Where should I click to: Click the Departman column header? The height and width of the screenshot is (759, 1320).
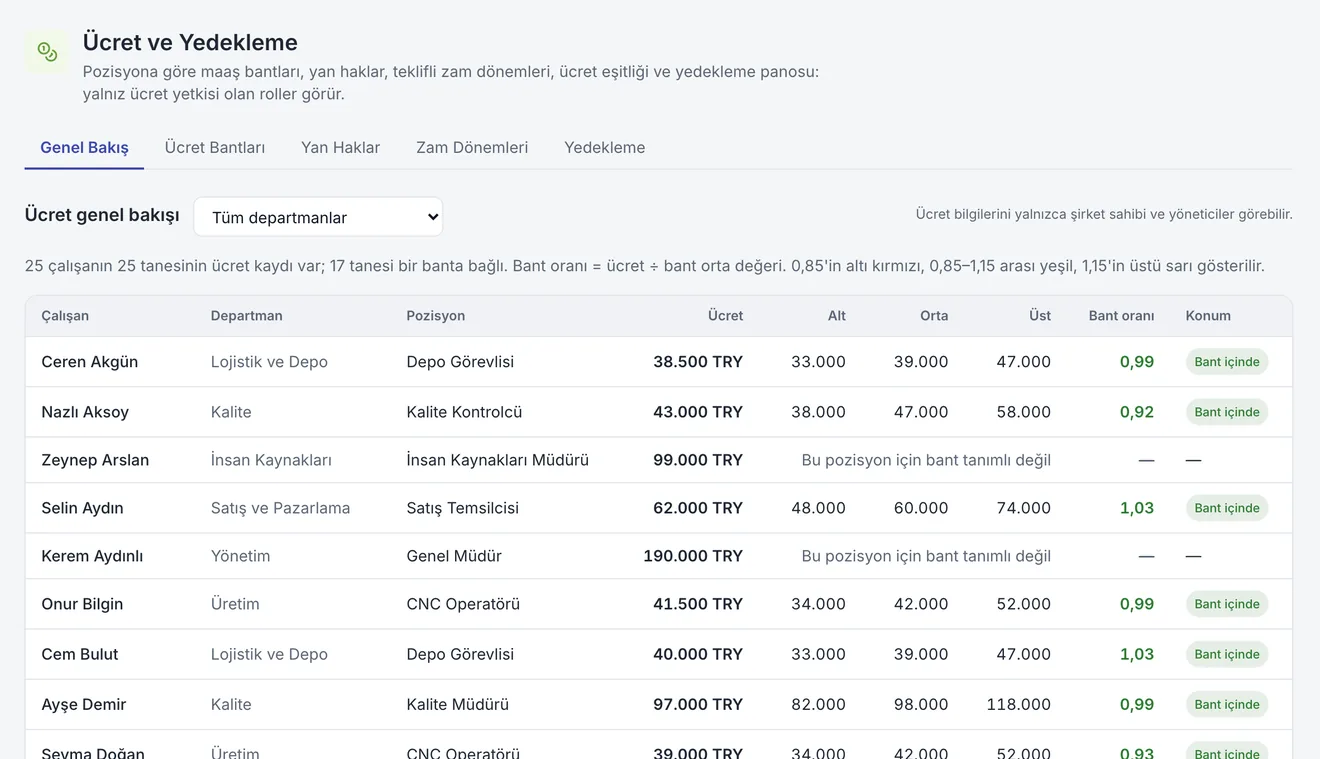[x=246, y=315]
